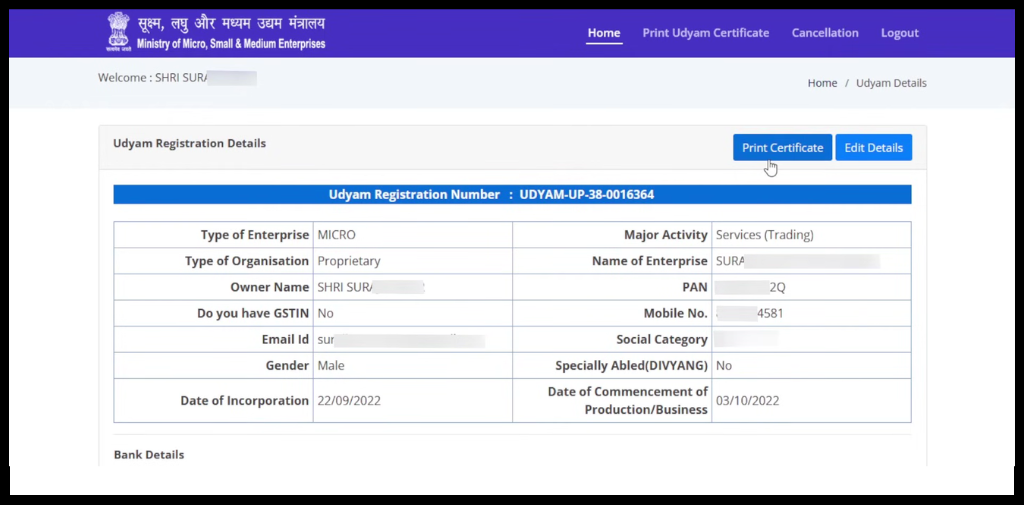Viewport: 1024px width, 505px height.
Task: Click the Udyam Registration Details heading
Action: (x=189, y=143)
